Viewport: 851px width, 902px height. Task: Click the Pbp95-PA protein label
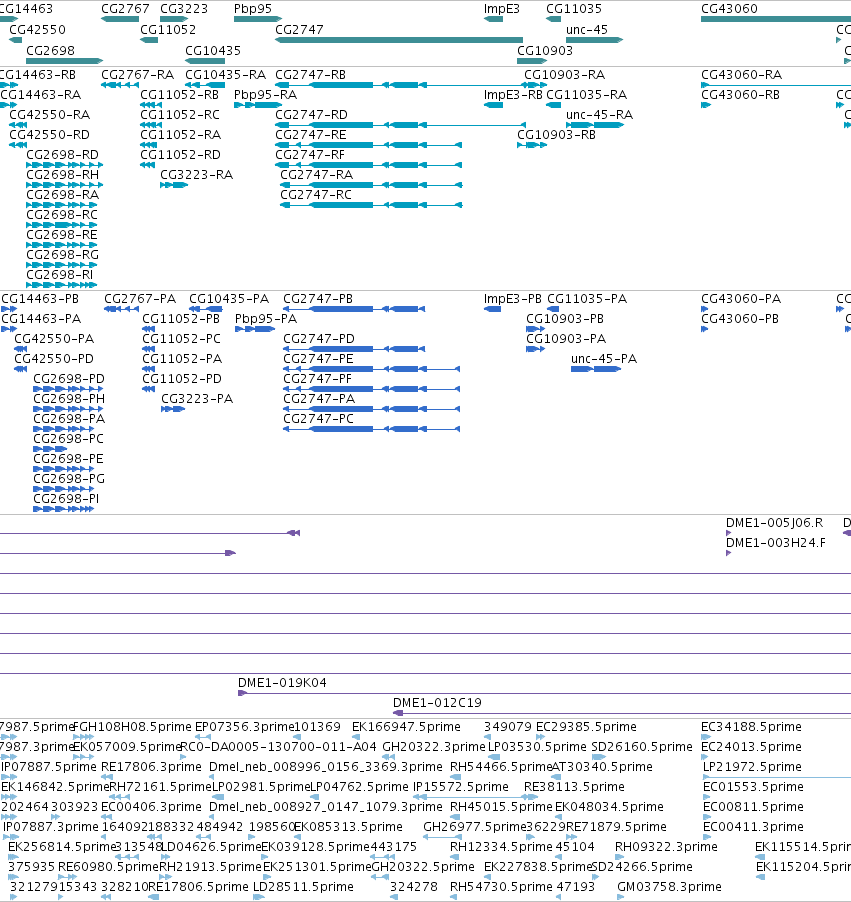click(266, 319)
